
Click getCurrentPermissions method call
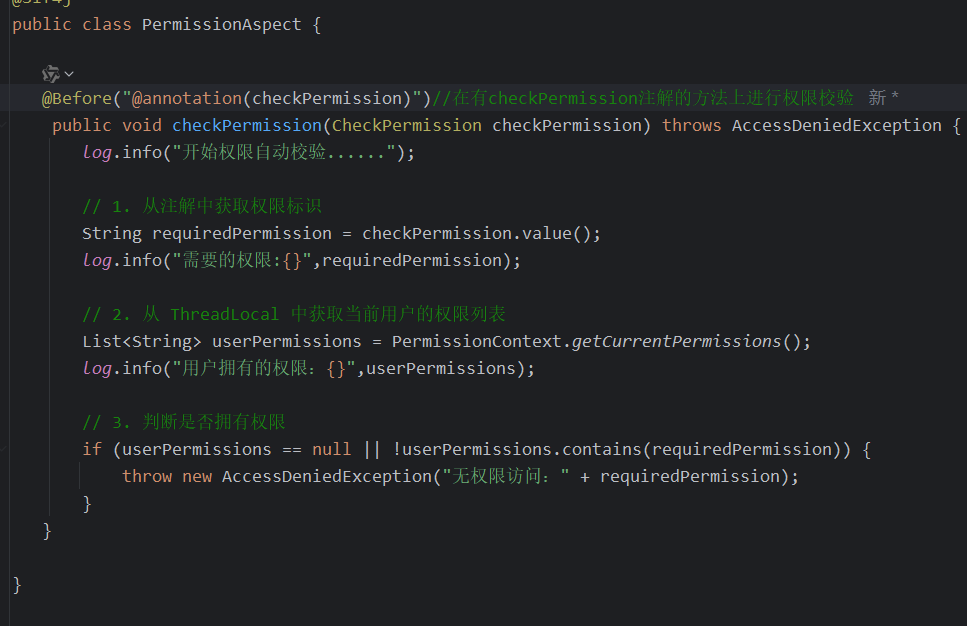click(x=675, y=341)
